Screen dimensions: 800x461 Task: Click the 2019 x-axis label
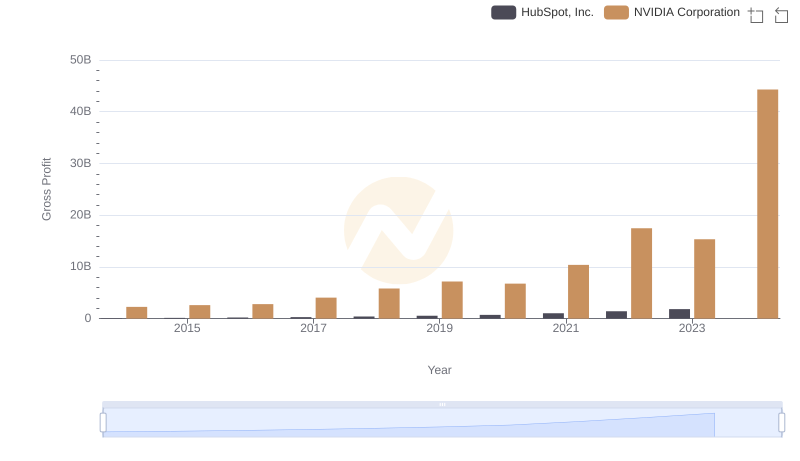[439, 328]
